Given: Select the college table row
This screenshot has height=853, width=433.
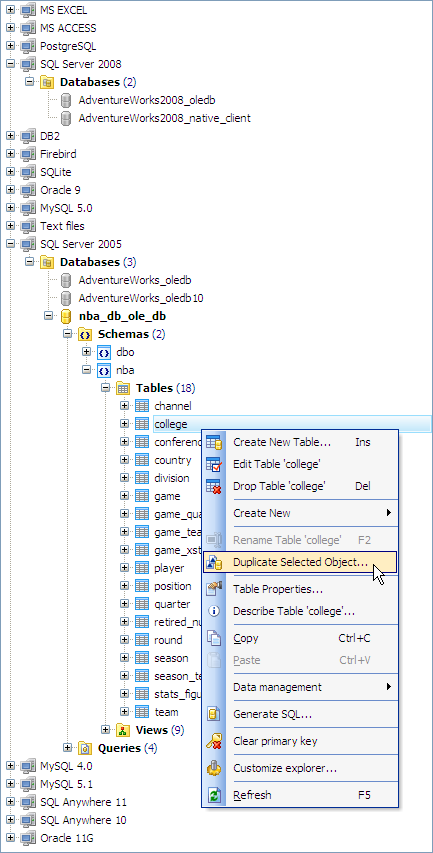Looking at the screenshot, I should pyautogui.click(x=292, y=424).
